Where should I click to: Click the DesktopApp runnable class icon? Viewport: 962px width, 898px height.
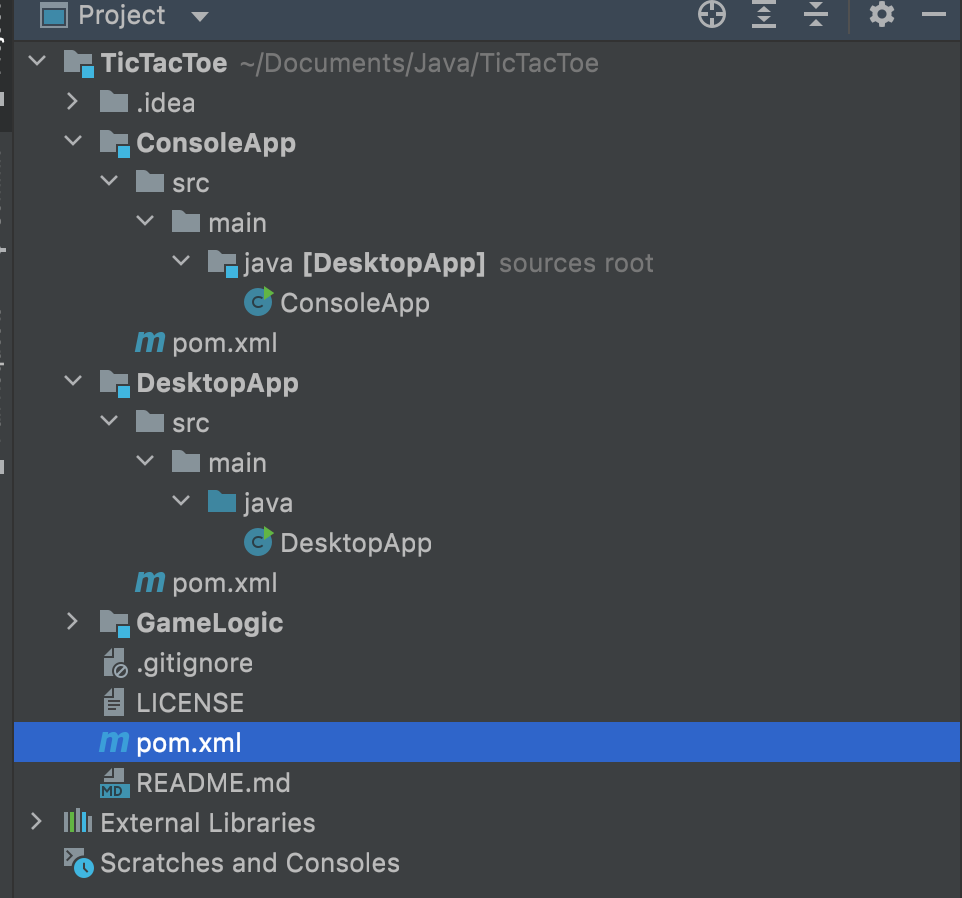pyautogui.click(x=258, y=541)
